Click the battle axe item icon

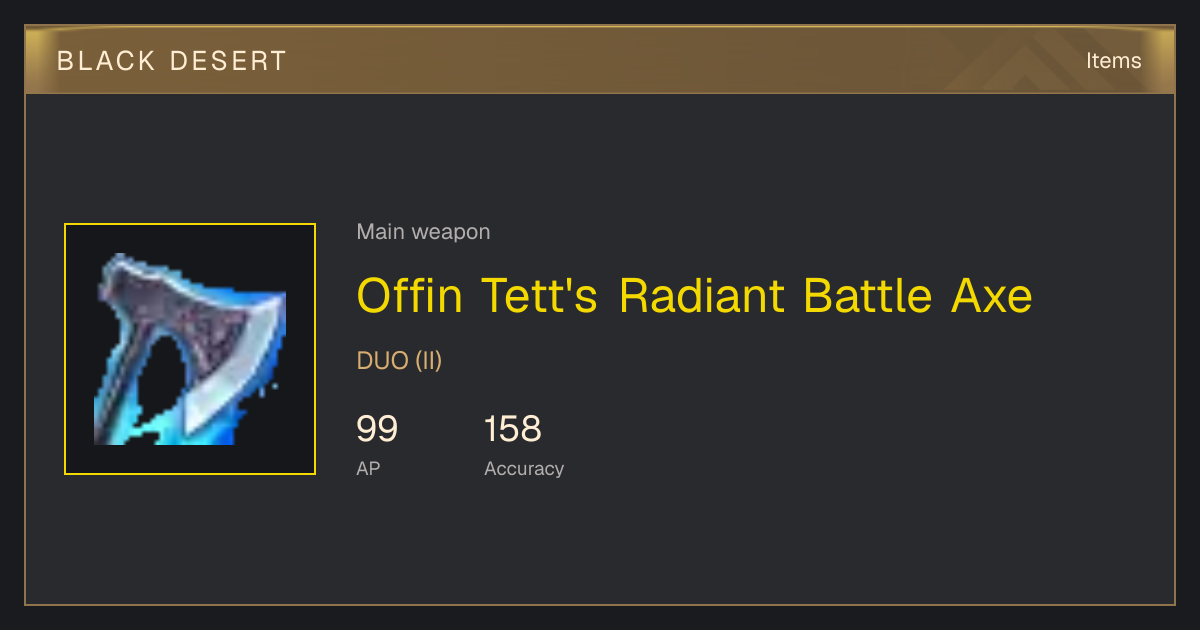190,349
